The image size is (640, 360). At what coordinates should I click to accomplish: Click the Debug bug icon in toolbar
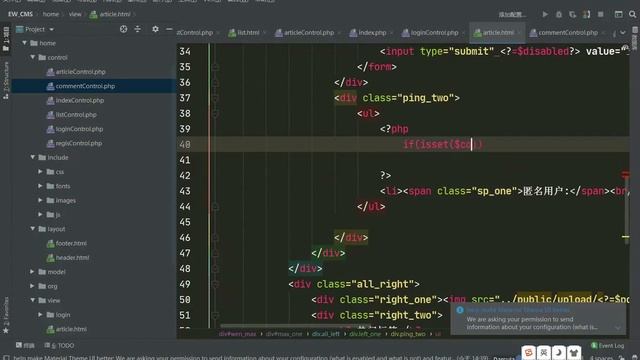(559, 14)
